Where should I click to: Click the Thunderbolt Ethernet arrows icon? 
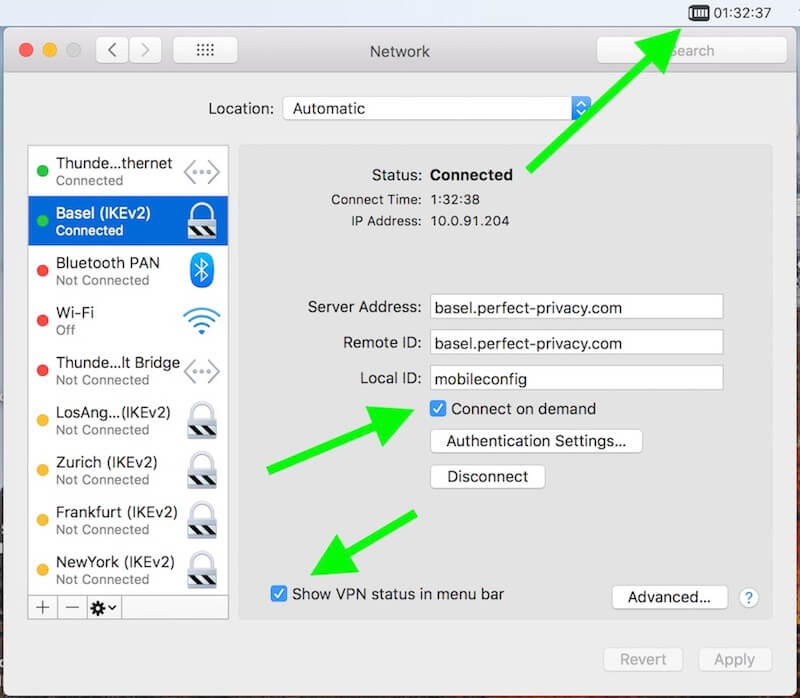point(202,172)
